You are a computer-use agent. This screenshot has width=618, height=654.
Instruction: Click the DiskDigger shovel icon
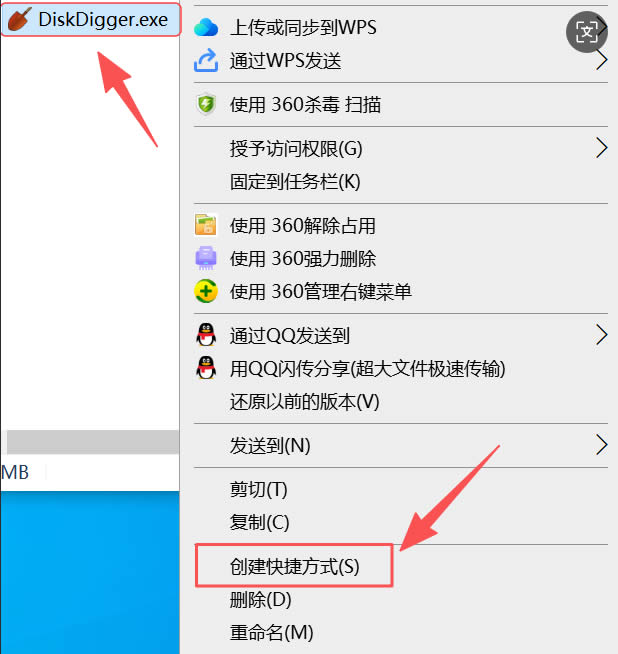19,19
